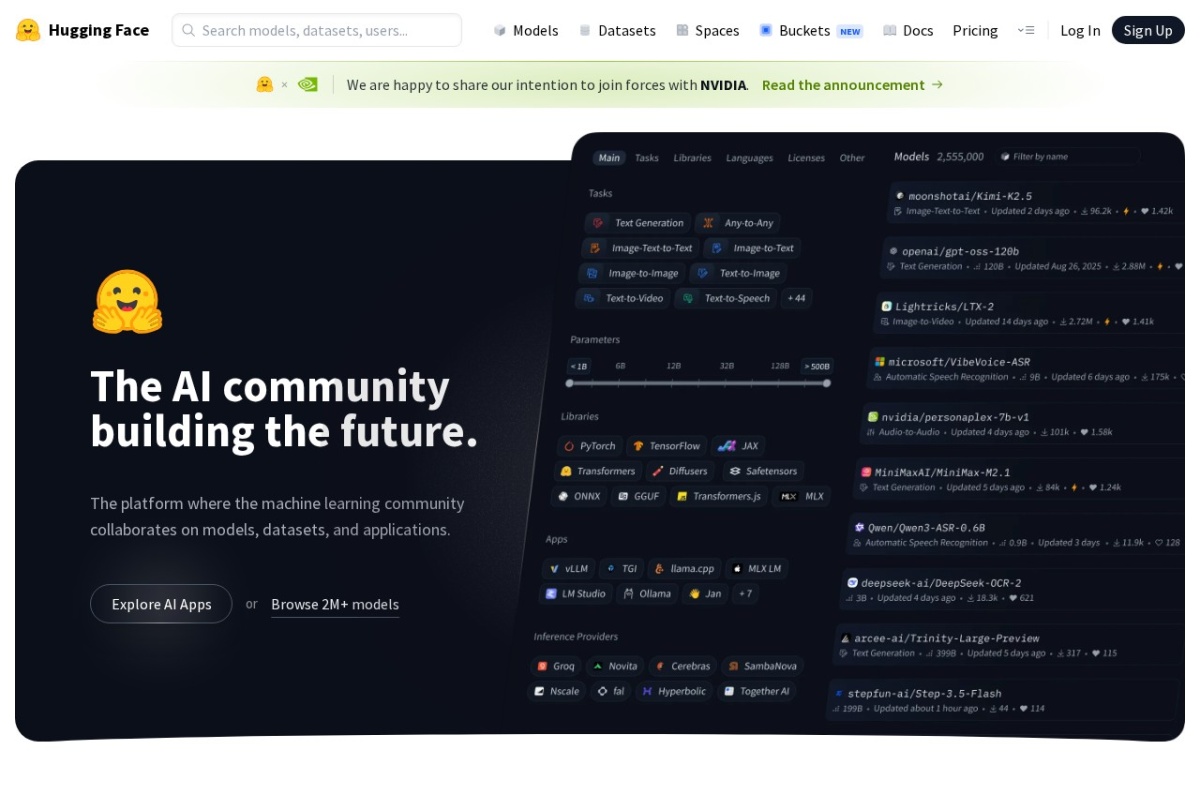Open the moonshotai/Kimi-K2.5 model card
The width and height of the screenshot is (1200, 800).
(x=1036, y=203)
